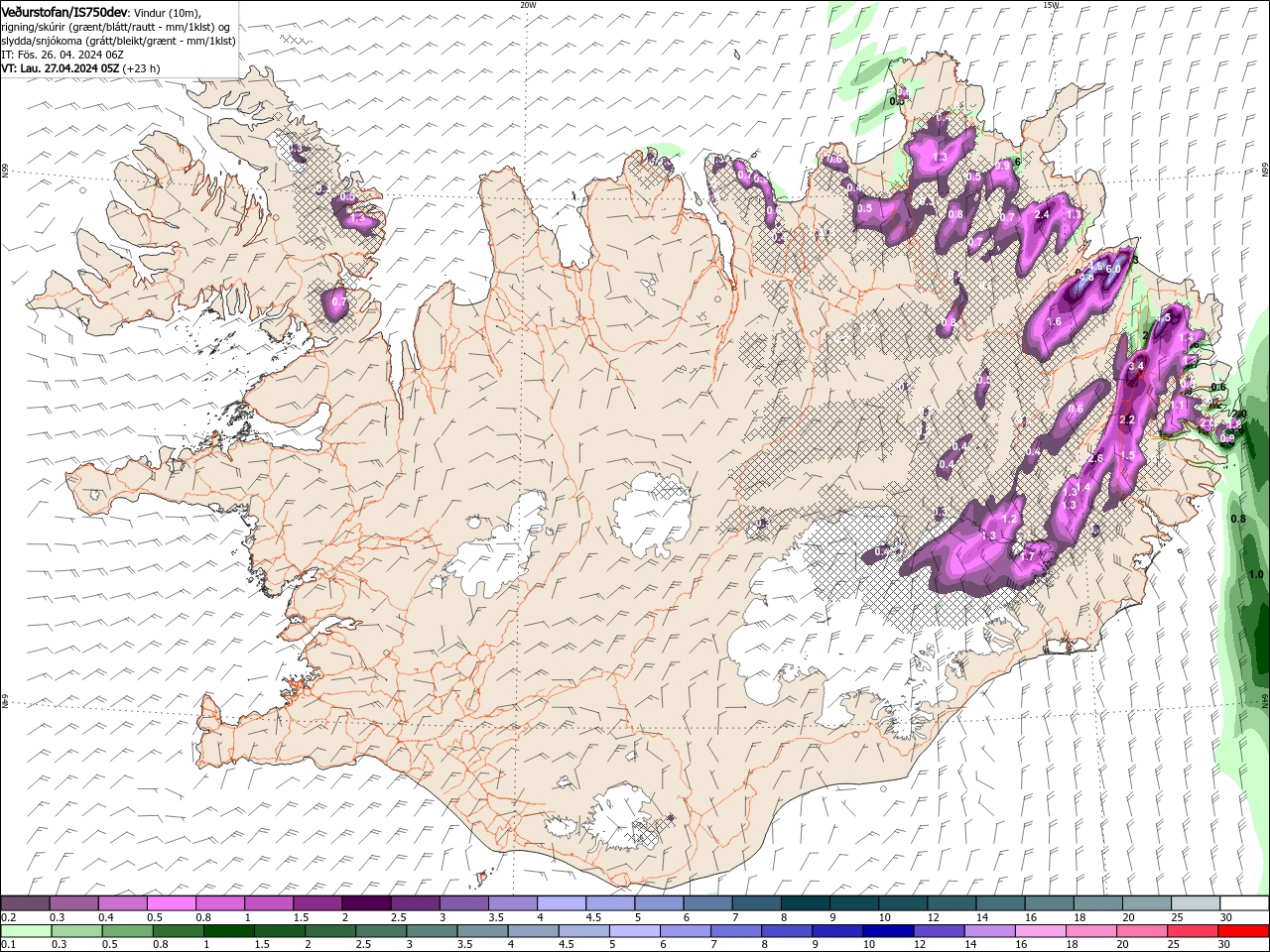This screenshot has height=952, width=1270.
Task: Click the '2.2' snowfall value on the map
Action: (1127, 419)
